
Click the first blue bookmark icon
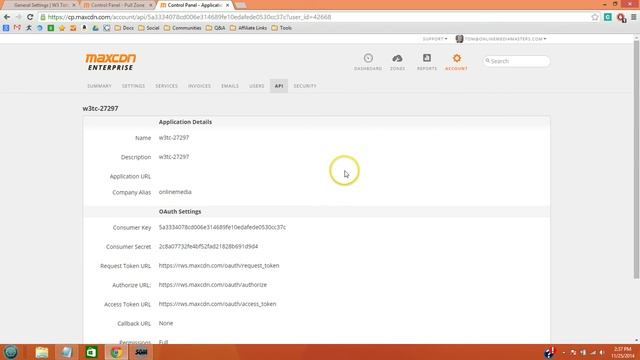[x=6, y=28]
